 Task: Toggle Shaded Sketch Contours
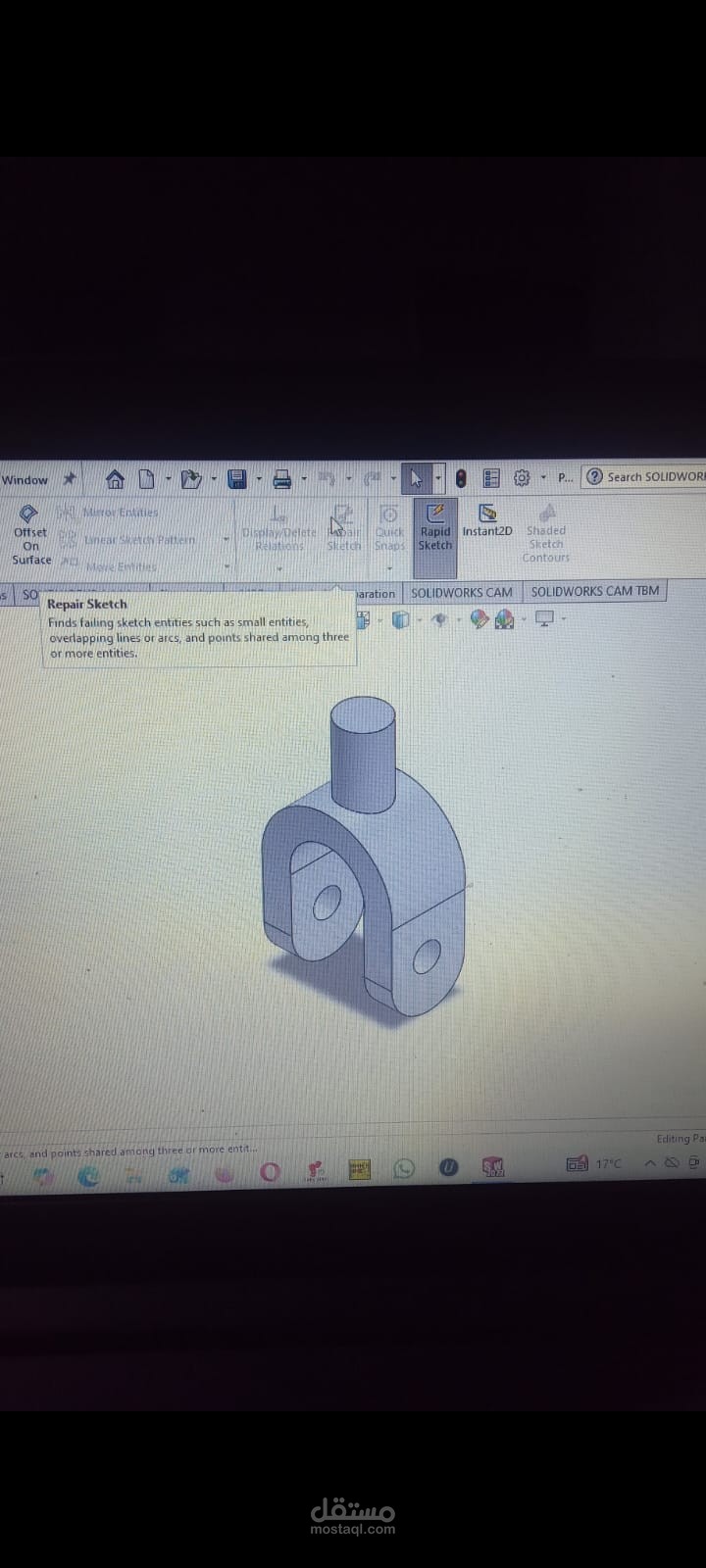(x=546, y=534)
